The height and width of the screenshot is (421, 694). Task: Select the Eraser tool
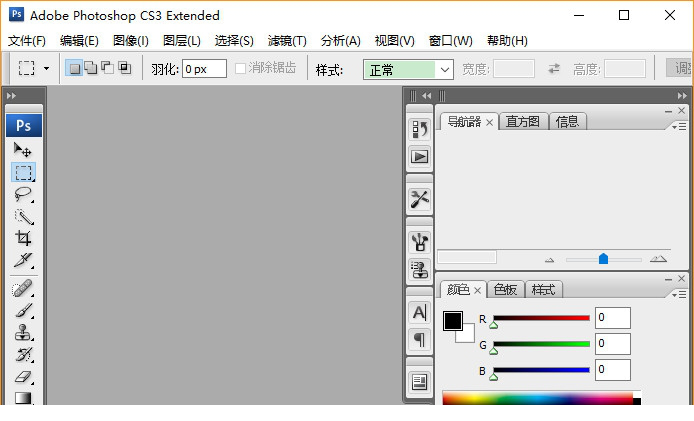coord(23,377)
